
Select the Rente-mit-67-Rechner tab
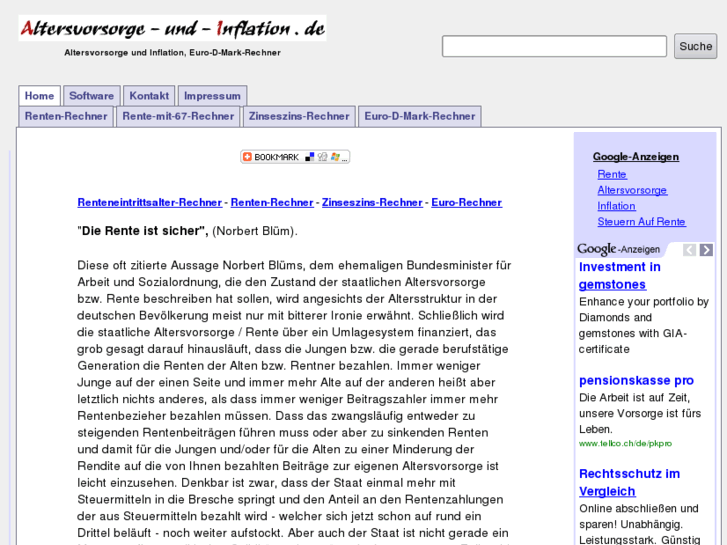178,116
